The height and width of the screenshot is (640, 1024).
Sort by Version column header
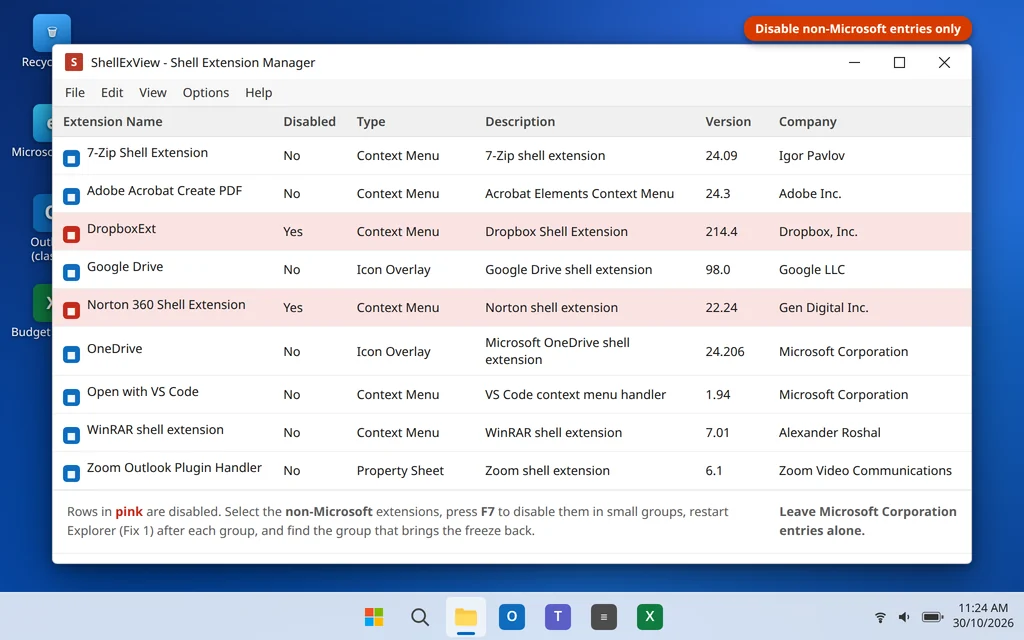728,121
